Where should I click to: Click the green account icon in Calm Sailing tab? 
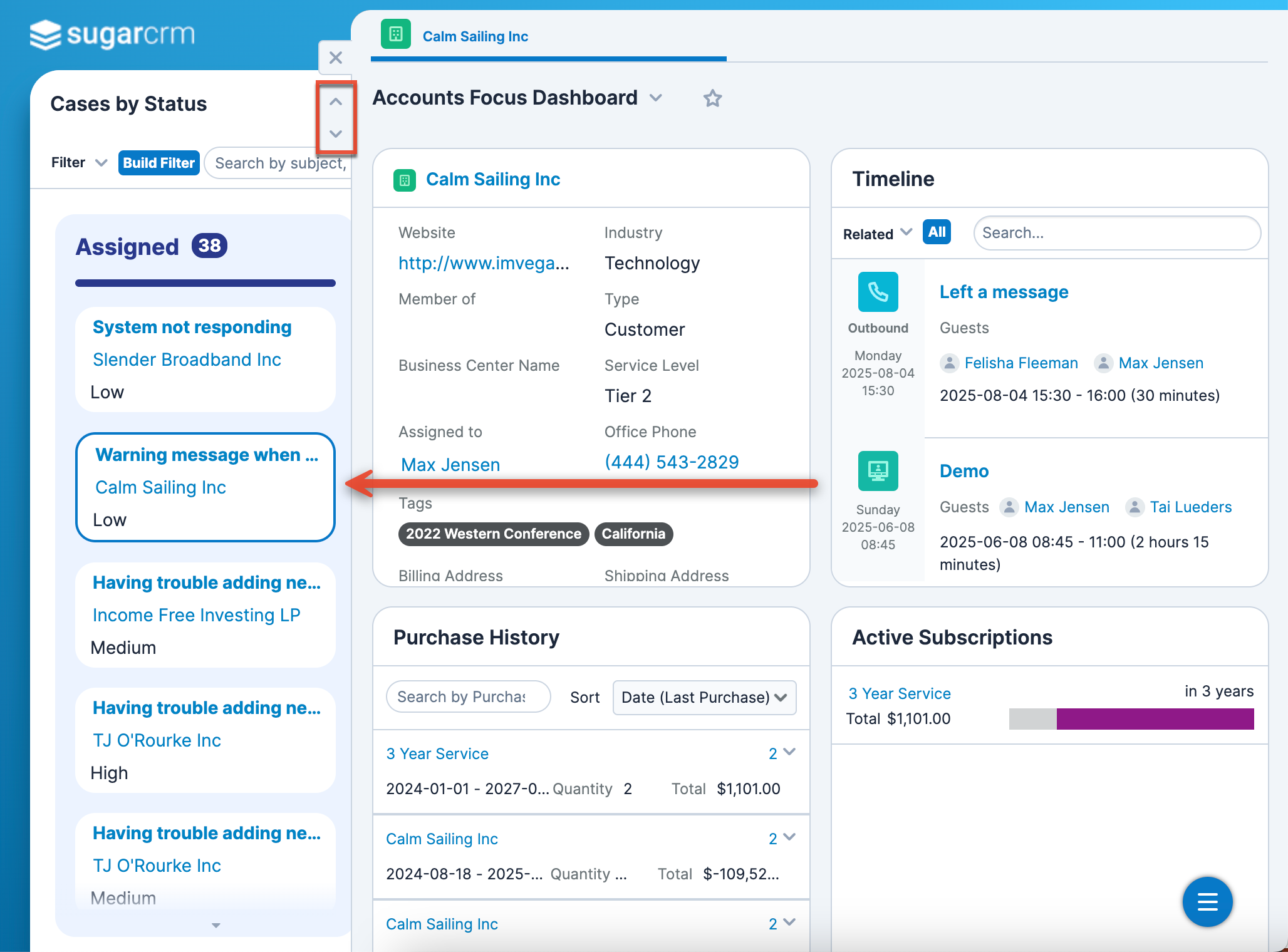pos(396,34)
